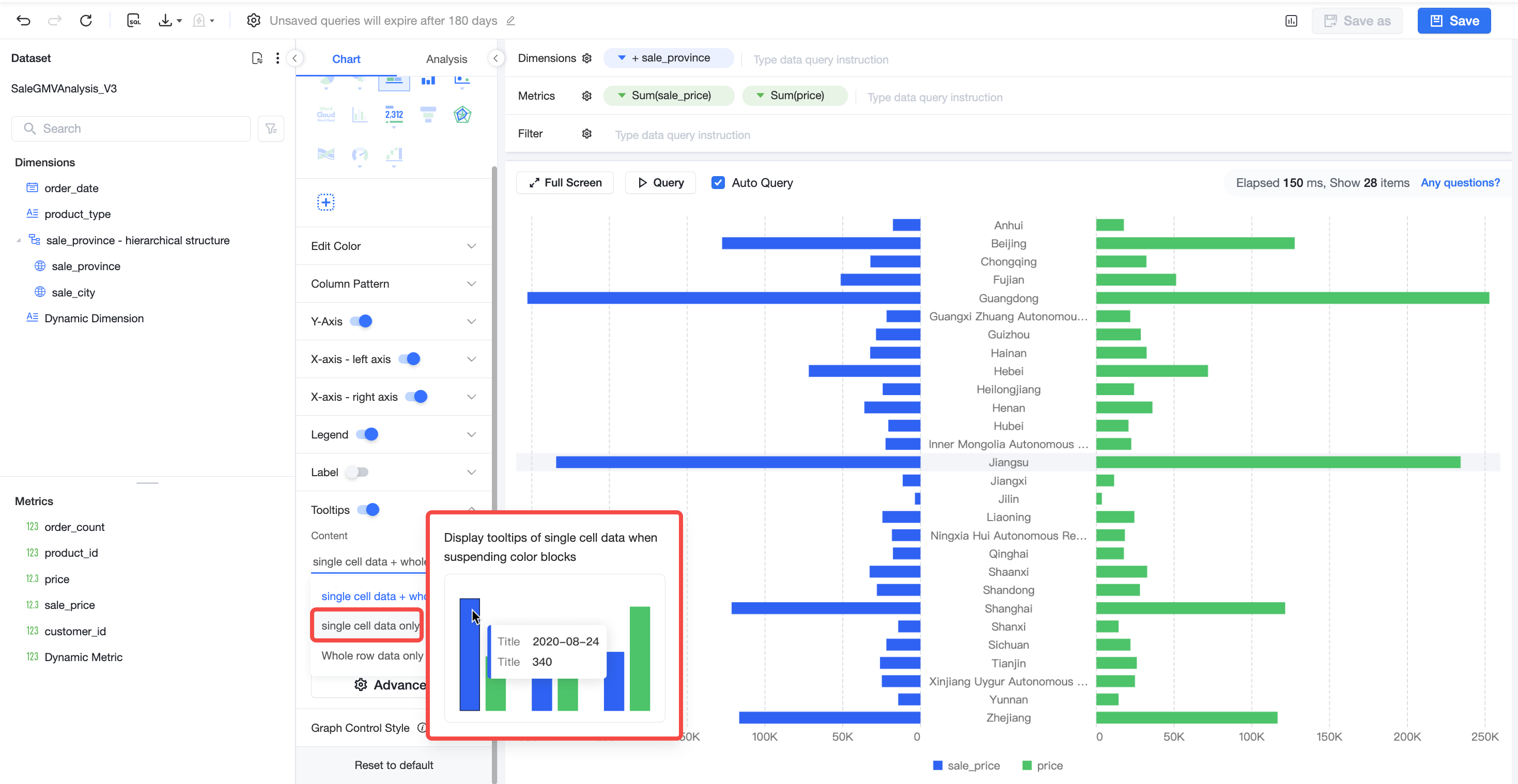
Task: Click the refresh icon in toolbar
Action: [86, 21]
